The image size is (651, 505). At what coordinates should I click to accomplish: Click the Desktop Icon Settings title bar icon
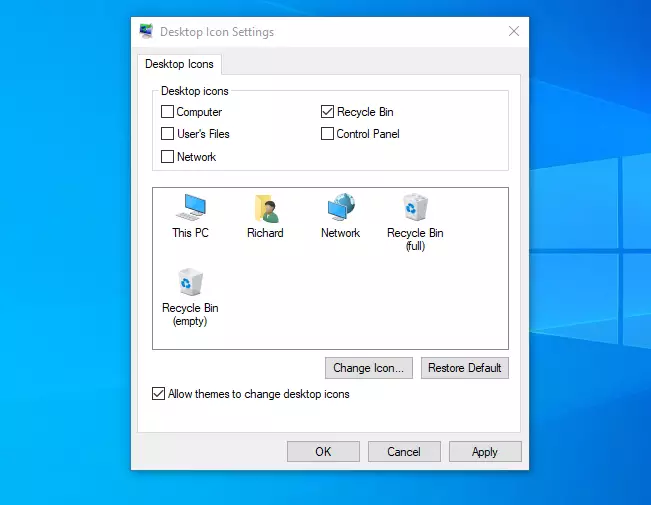click(146, 31)
